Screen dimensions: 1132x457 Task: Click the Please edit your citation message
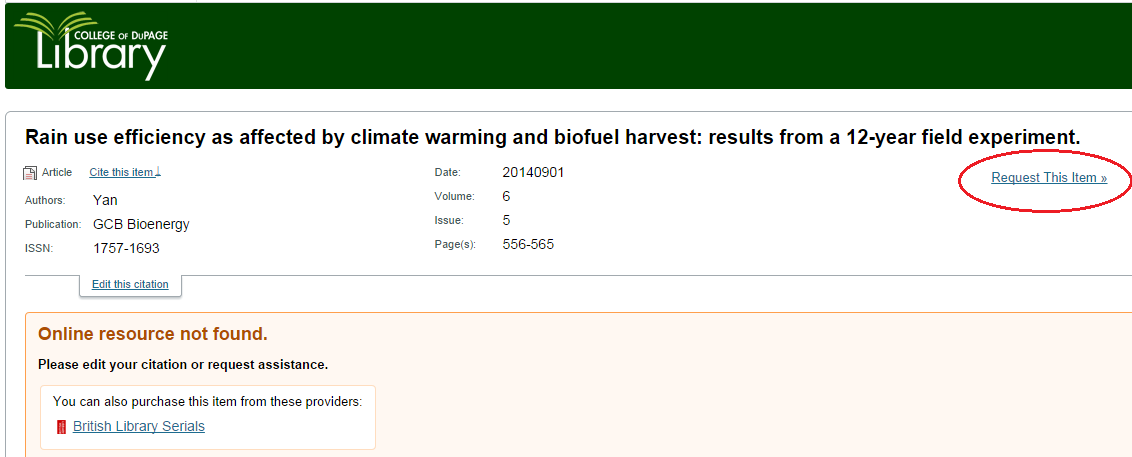tap(183, 365)
